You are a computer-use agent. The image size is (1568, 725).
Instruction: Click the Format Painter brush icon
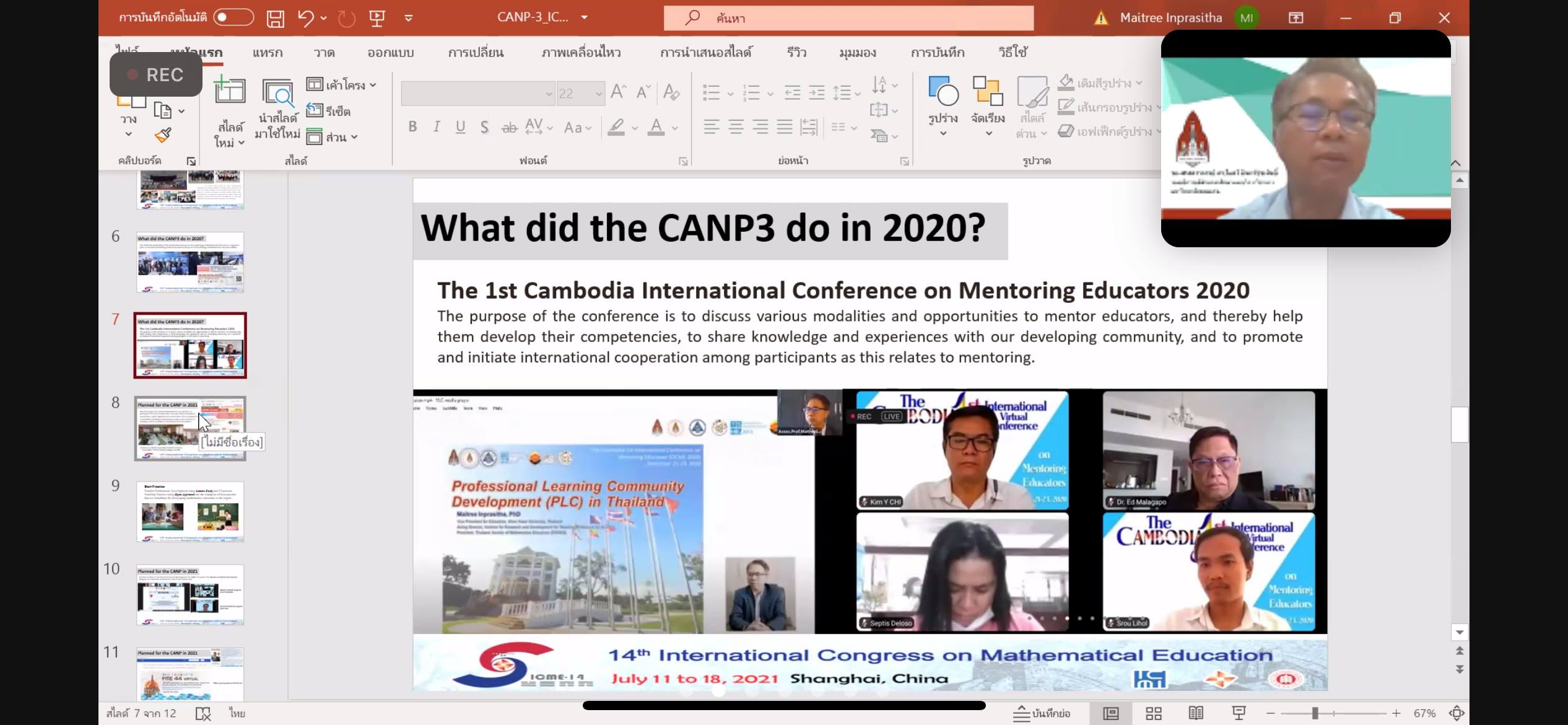pyautogui.click(x=163, y=135)
